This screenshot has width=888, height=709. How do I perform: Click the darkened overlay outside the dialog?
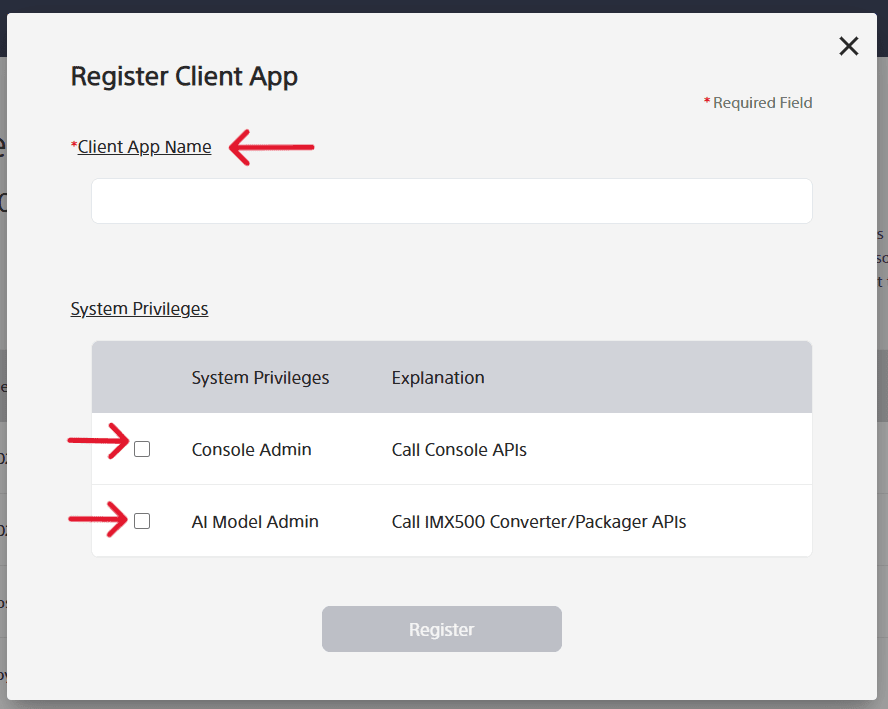click(10, 400)
